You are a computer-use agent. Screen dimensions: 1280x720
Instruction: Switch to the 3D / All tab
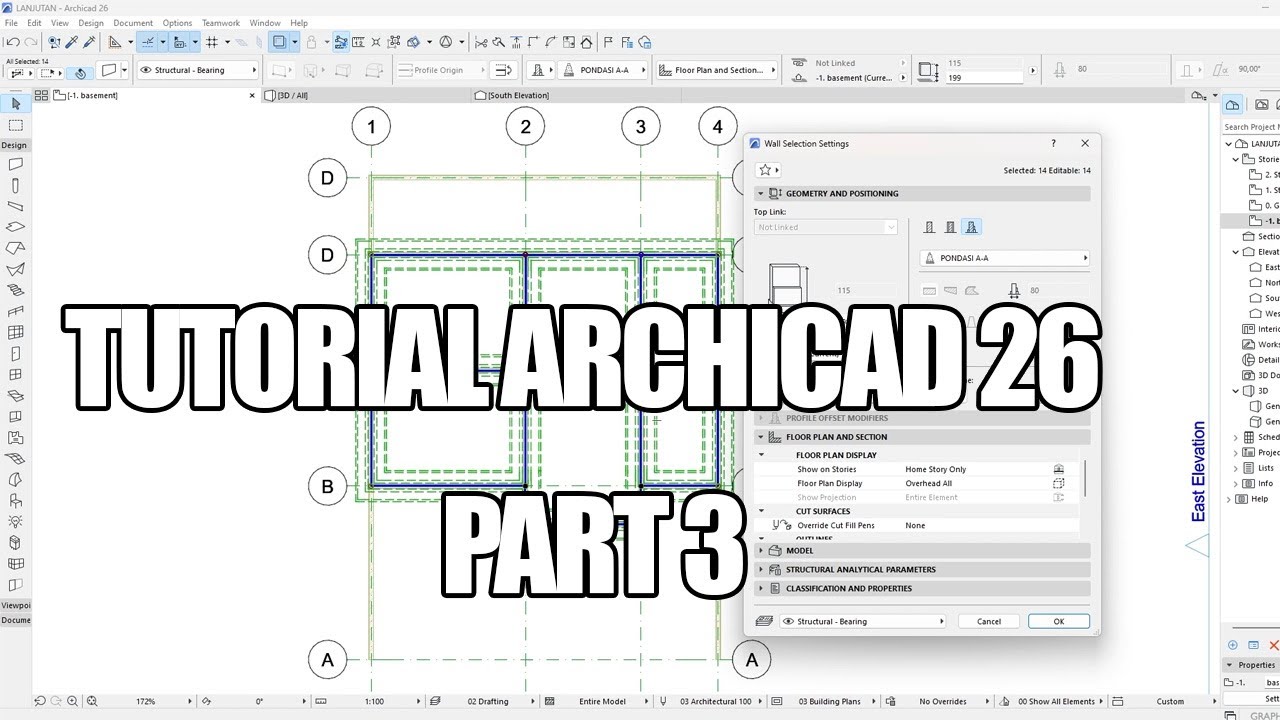click(x=367, y=95)
